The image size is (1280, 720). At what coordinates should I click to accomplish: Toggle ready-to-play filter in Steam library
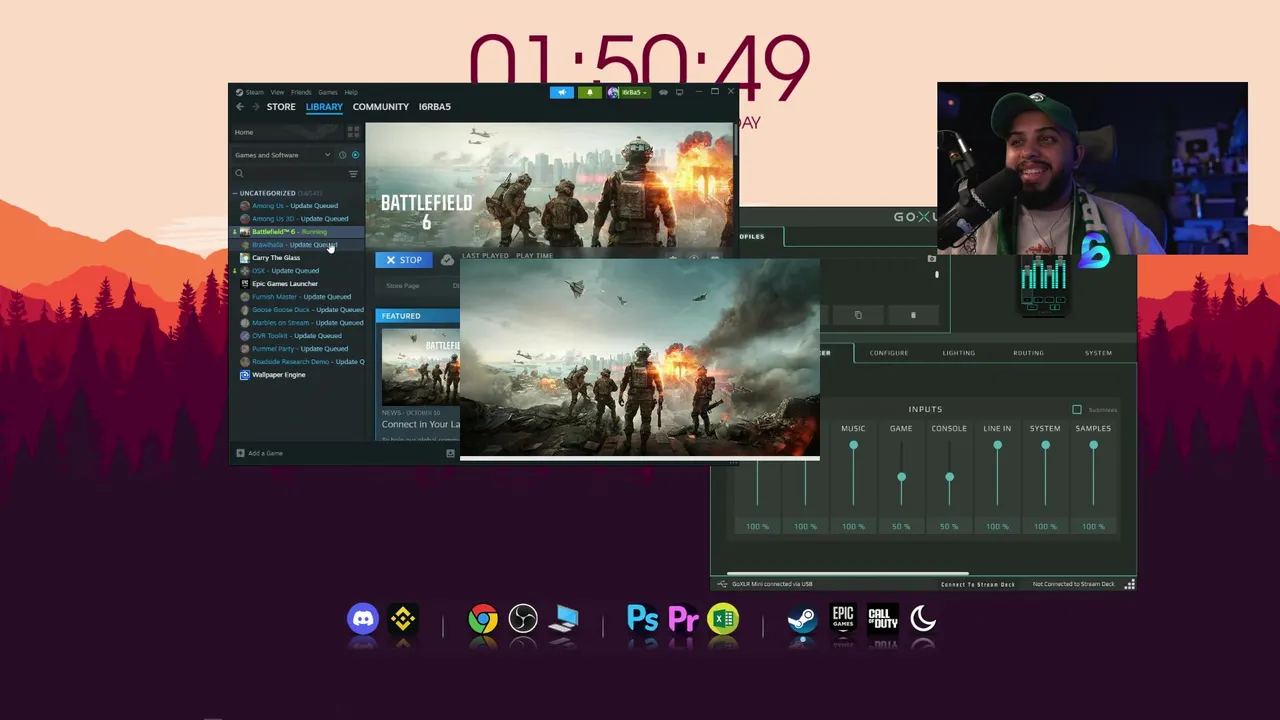[355, 155]
